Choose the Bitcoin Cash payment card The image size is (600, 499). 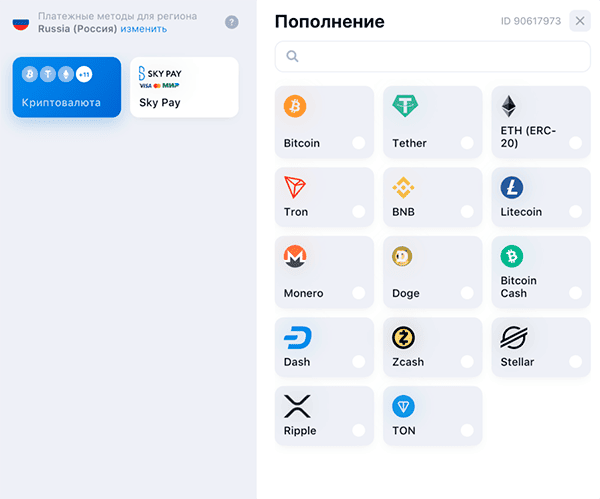[541, 272]
